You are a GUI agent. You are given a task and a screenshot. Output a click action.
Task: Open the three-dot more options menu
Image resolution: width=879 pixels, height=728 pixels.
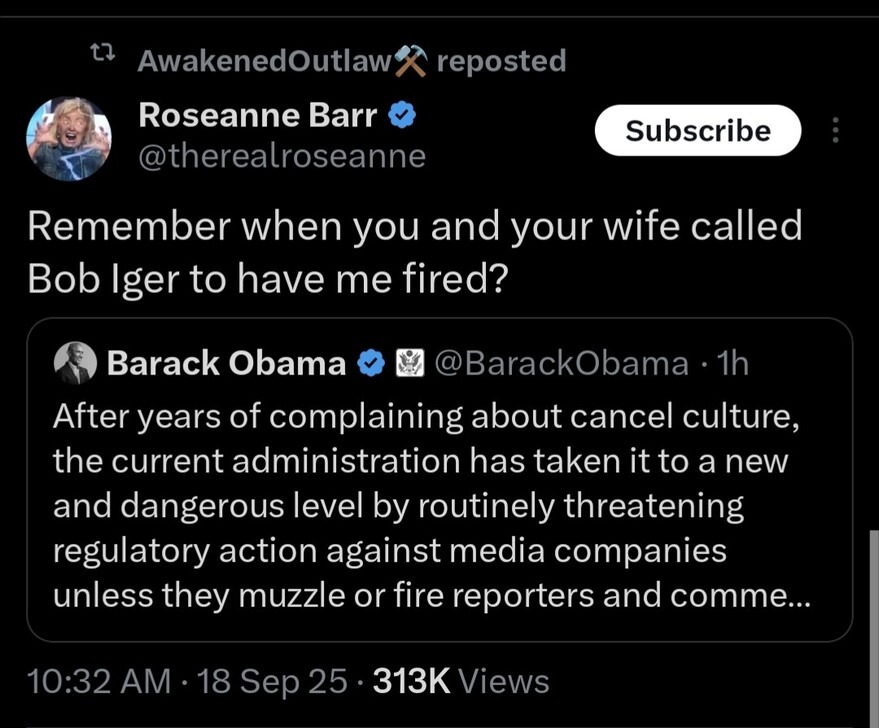[x=837, y=131]
